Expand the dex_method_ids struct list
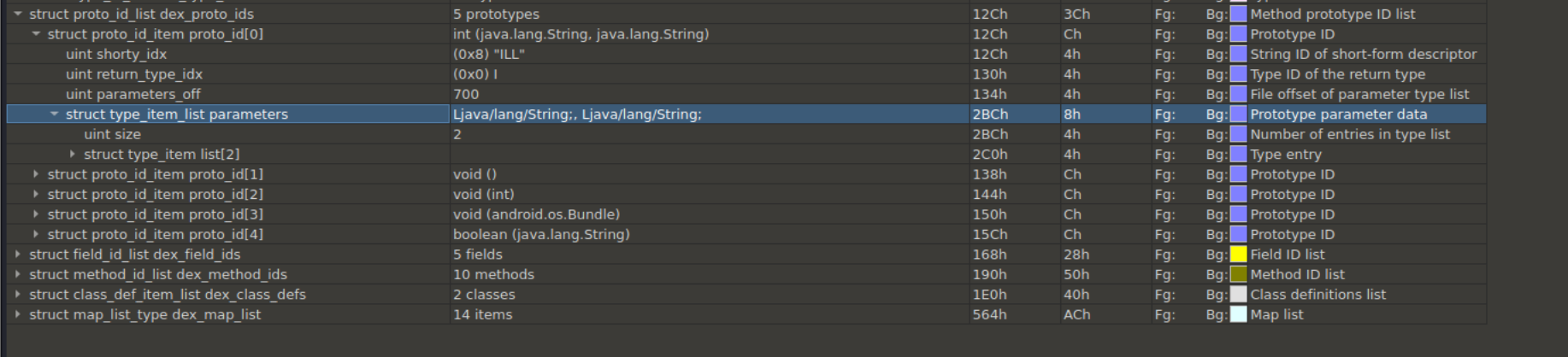1568x357 pixels. tap(18, 275)
